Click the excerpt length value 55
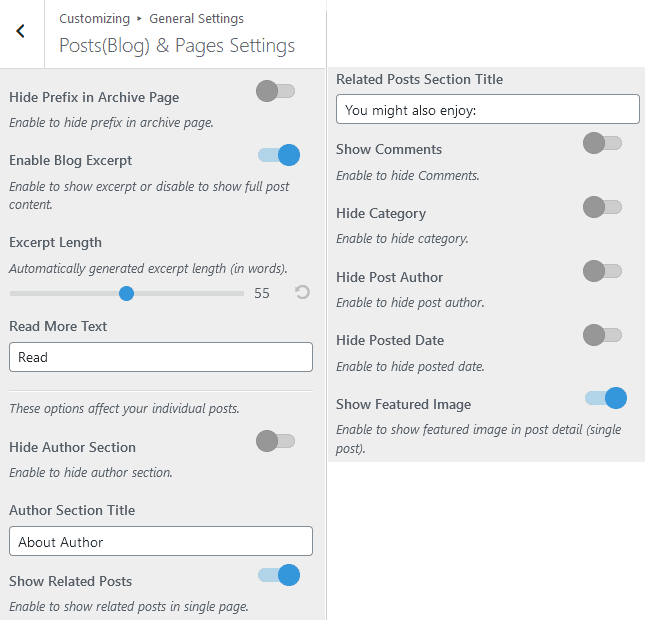The image size is (645, 620). pyautogui.click(x=262, y=293)
